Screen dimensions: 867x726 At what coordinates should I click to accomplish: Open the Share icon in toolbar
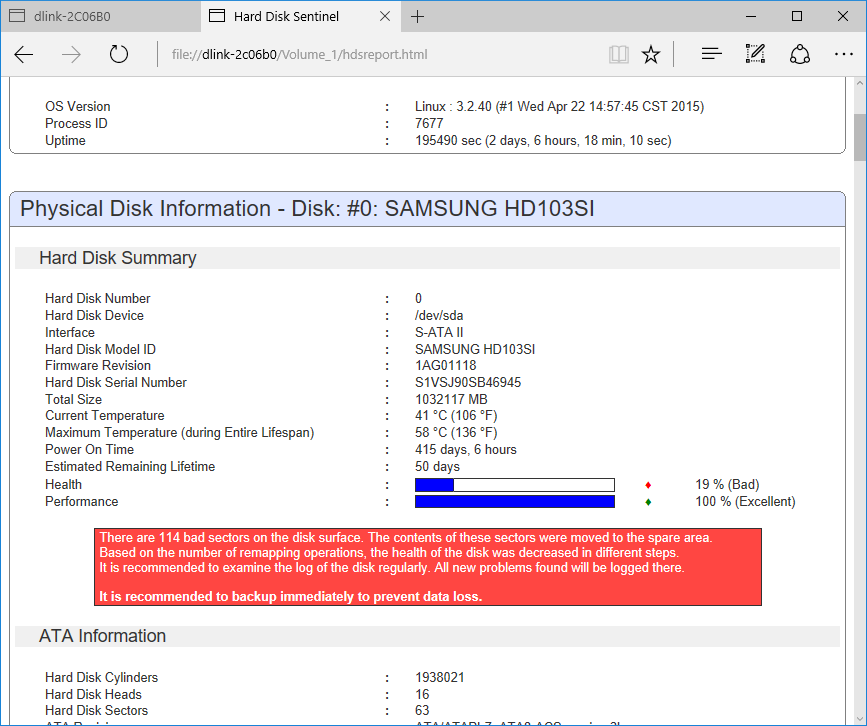point(800,54)
